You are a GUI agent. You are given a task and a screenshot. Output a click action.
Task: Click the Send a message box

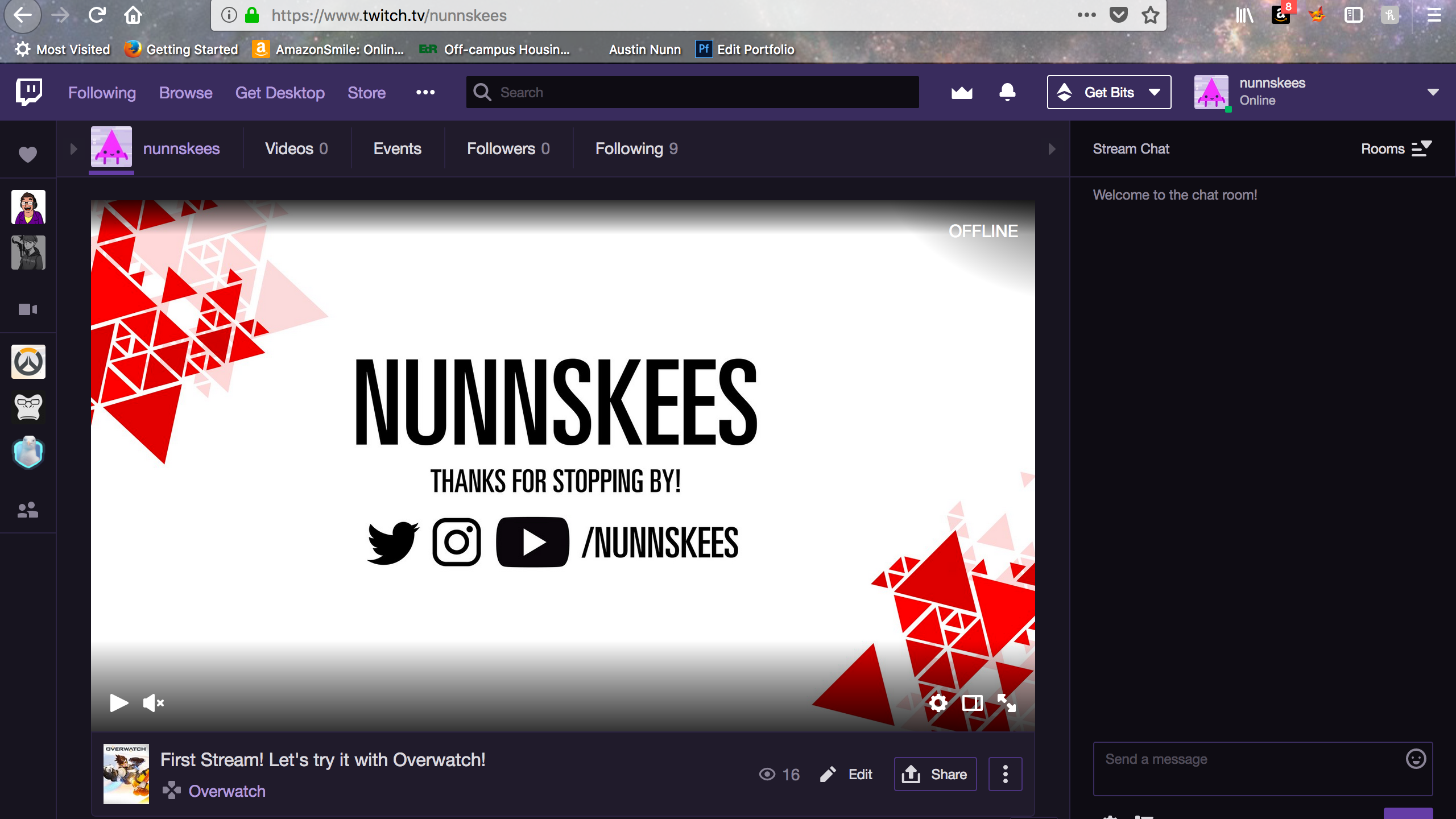tap(1263, 768)
